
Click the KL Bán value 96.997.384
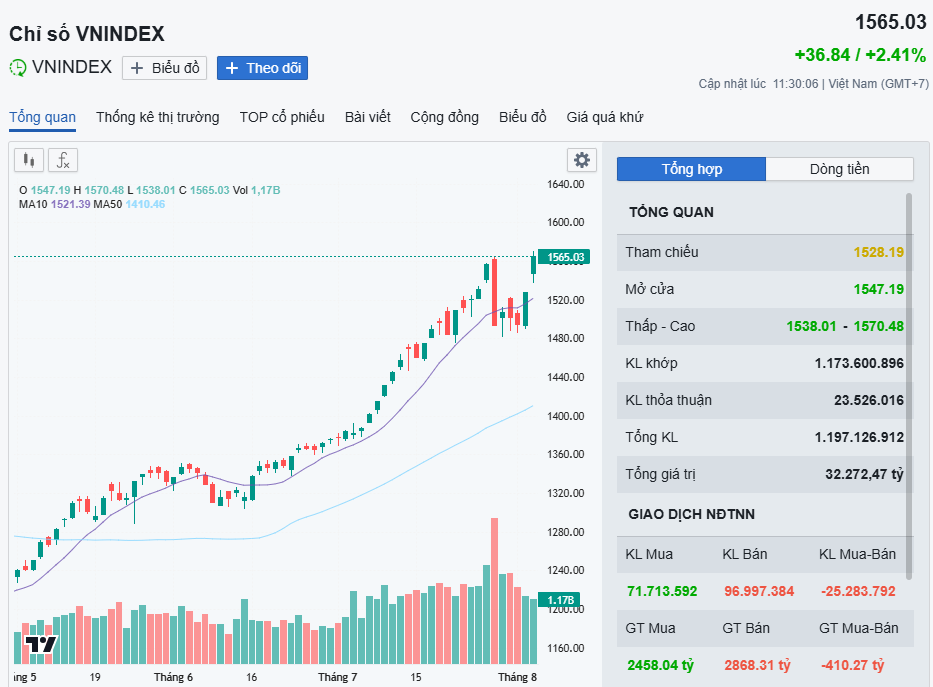pyautogui.click(x=759, y=591)
